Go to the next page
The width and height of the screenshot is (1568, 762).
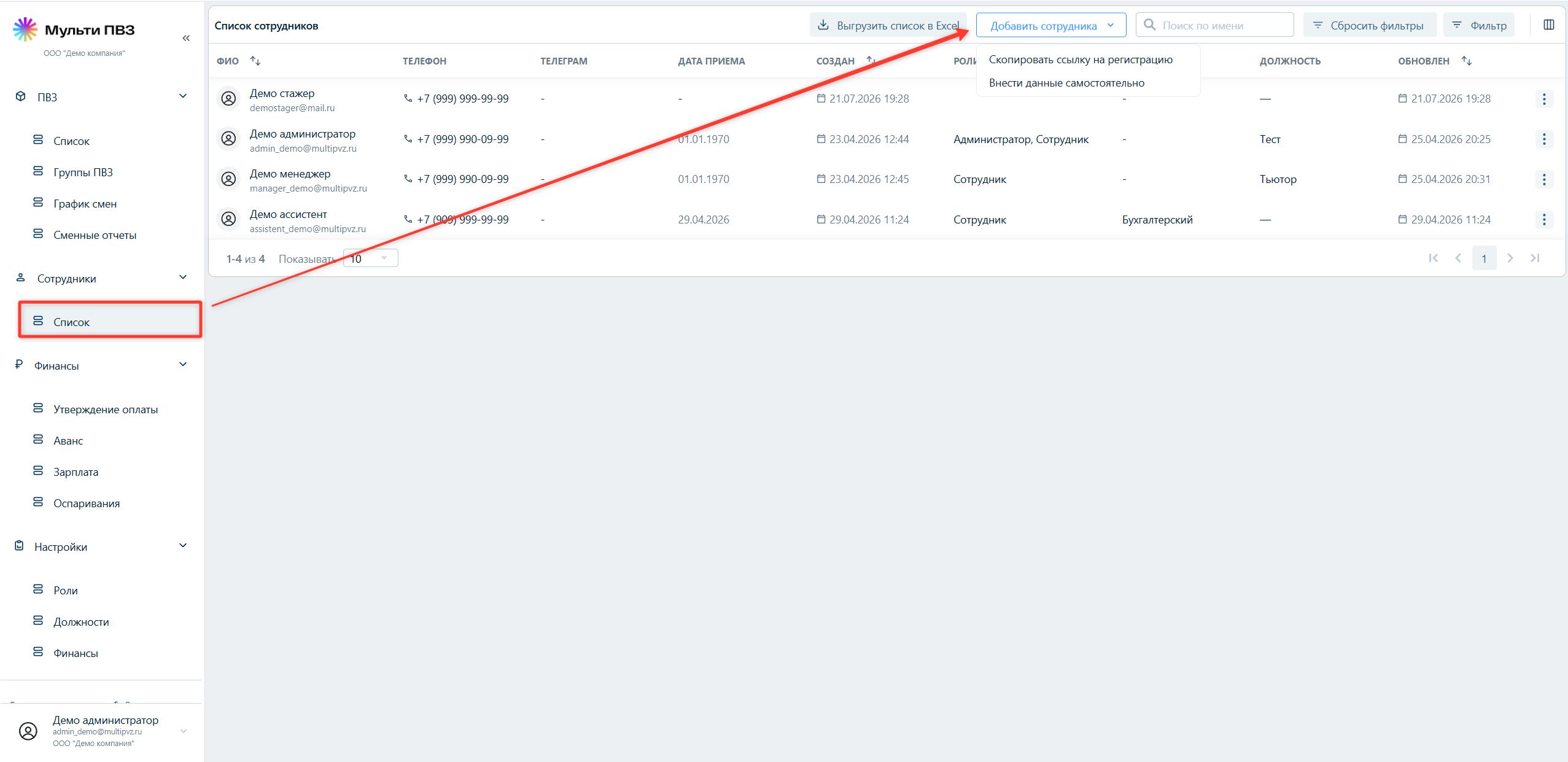point(1510,258)
